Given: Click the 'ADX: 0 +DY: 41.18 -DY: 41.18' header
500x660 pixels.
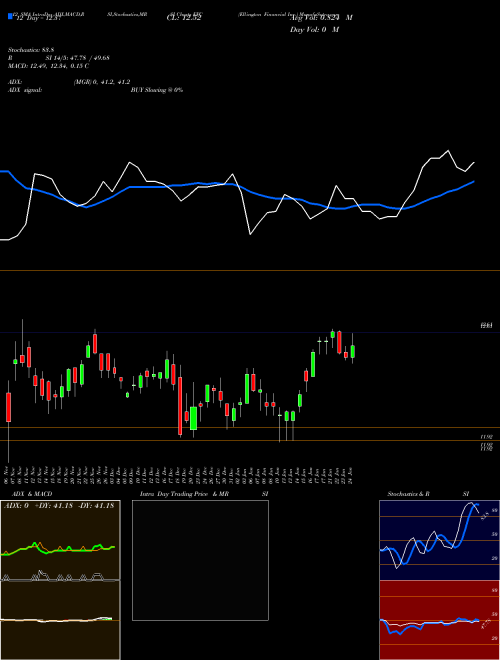Looking at the screenshot, I should point(59,506).
